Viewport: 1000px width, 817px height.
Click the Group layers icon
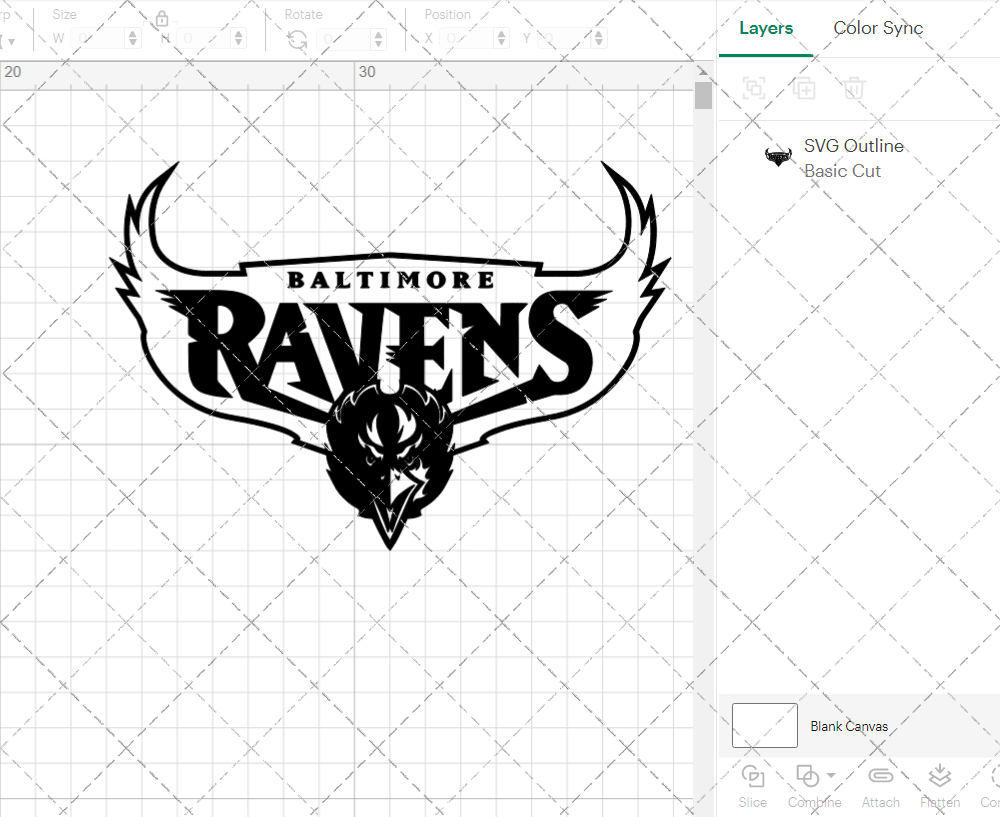pyautogui.click(x=754, y=88)
